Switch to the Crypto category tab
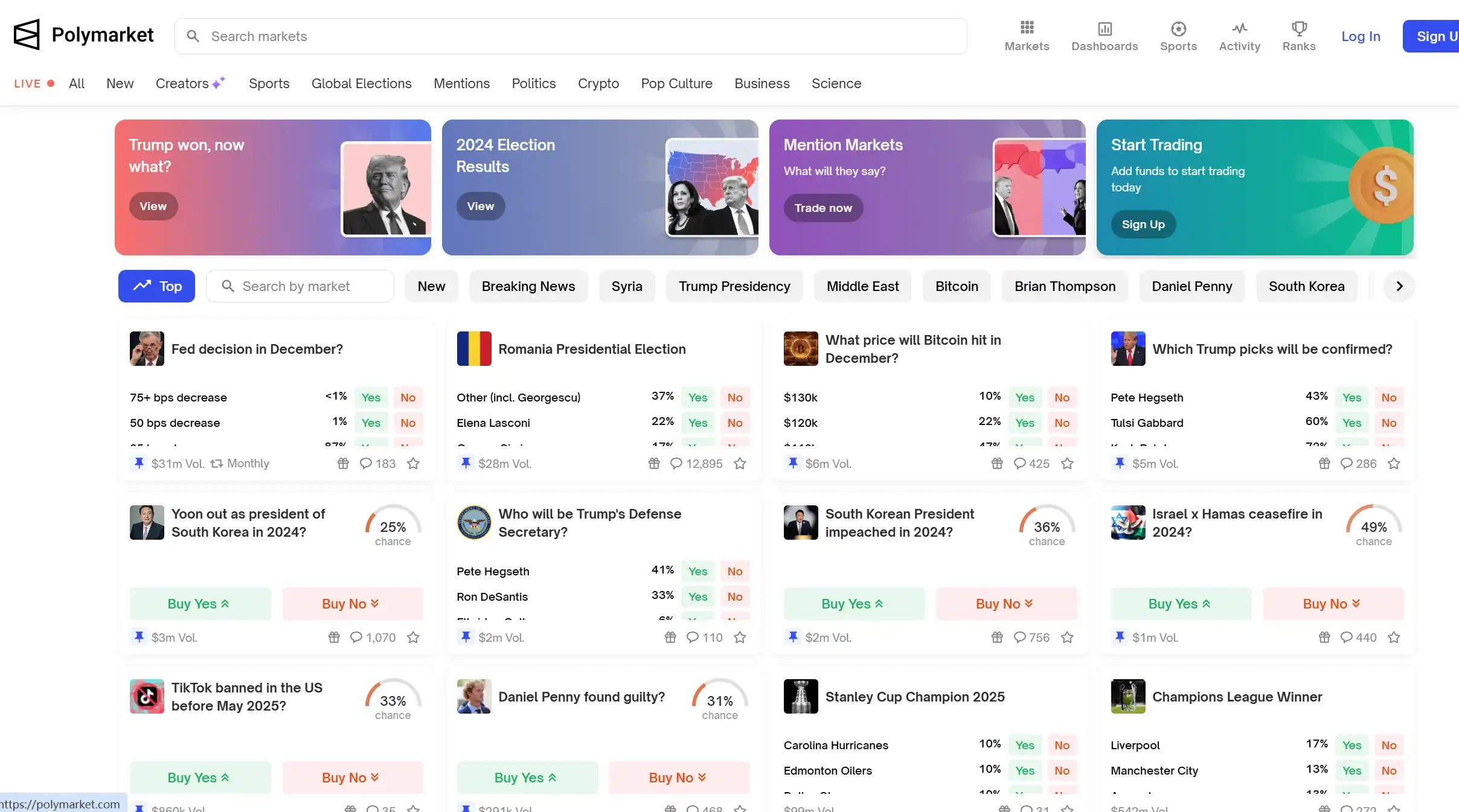Viewport: 1459px width, 812px height. pos(598,83)
